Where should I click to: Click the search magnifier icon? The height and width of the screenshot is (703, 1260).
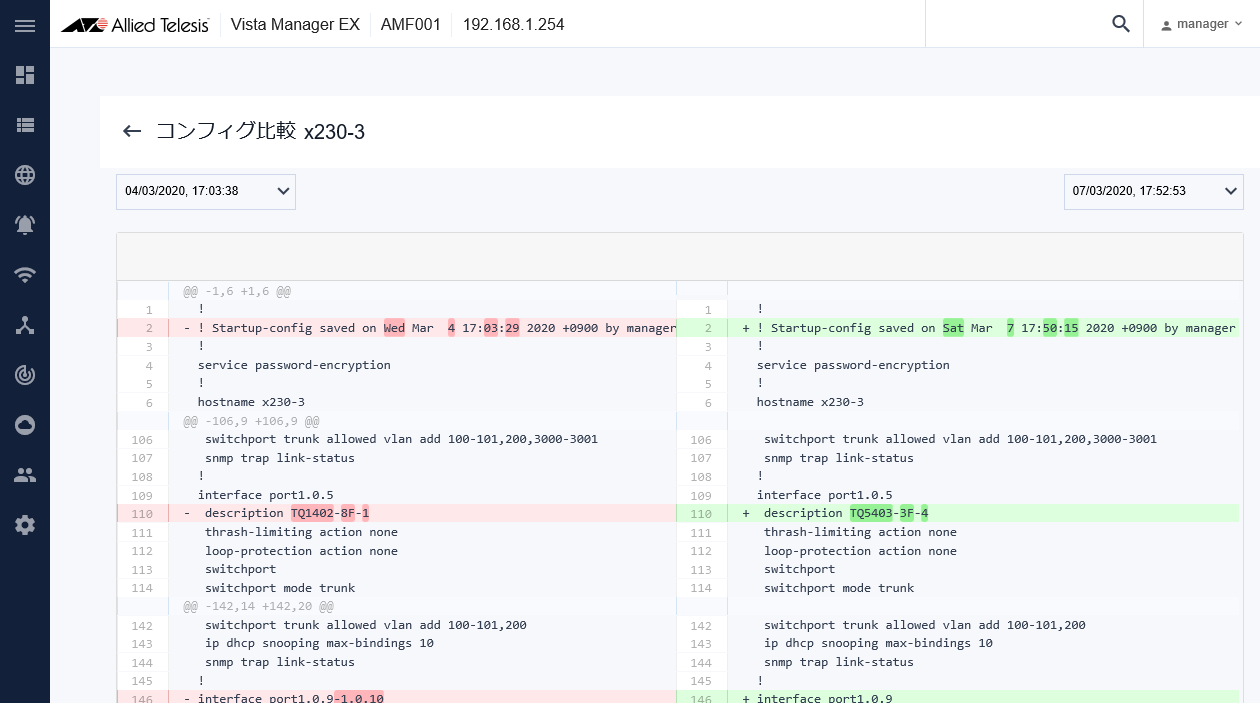pyautogui.click(x=1120, y=24)
